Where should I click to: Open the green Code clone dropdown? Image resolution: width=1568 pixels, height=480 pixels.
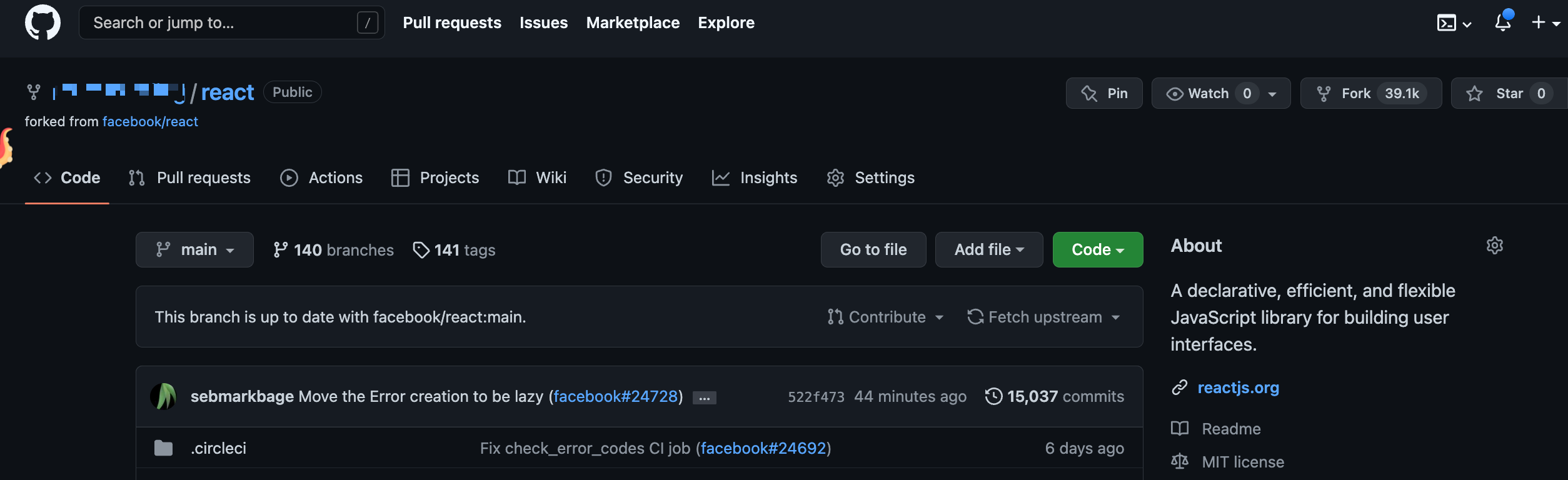pos(1098,249)
